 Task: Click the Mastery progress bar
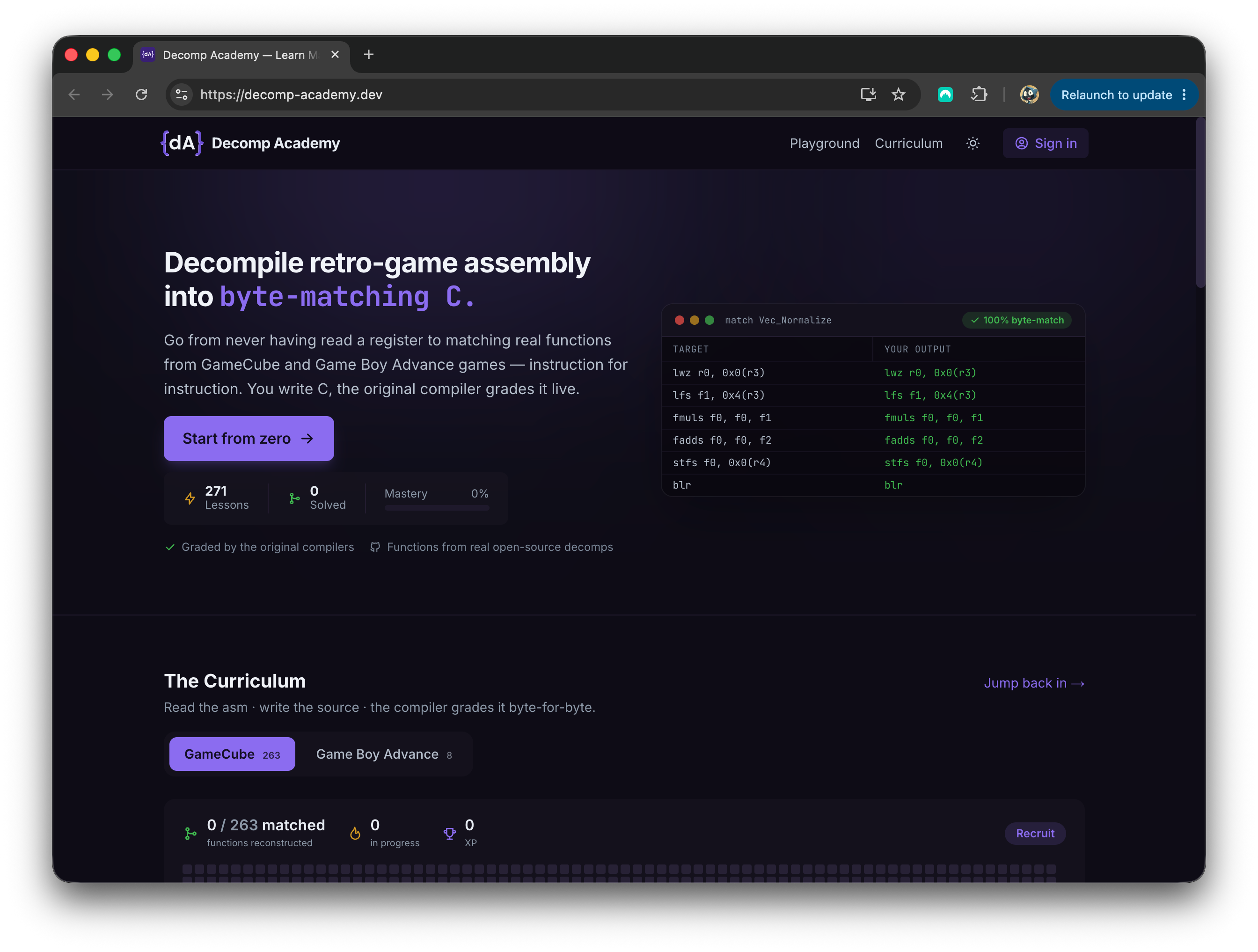click(437, 508)
